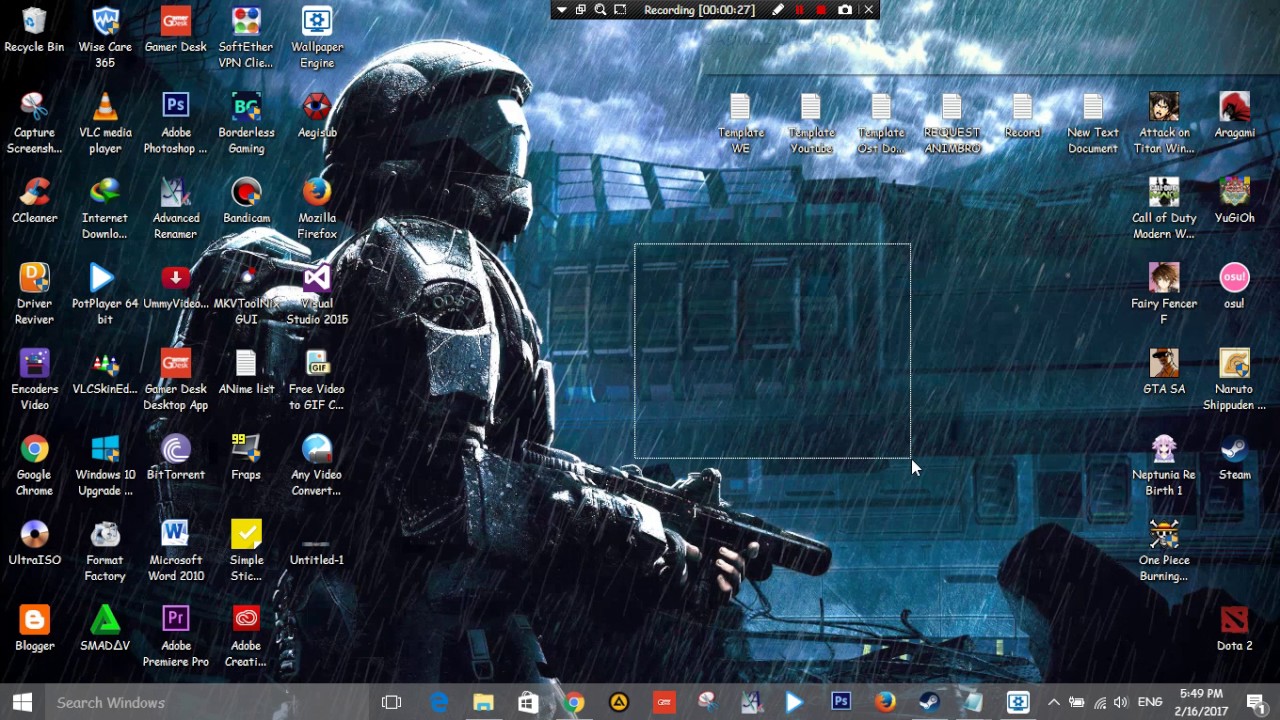
Task: Select the Call of Duty Modern Warfare icon
Action: tap(1164, 208)
